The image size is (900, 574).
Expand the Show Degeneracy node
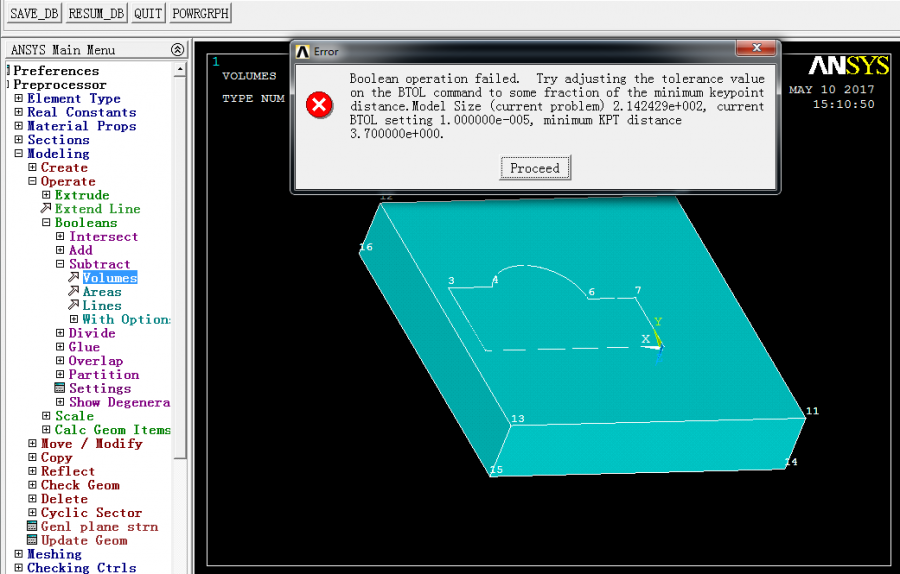coord(60,402)
